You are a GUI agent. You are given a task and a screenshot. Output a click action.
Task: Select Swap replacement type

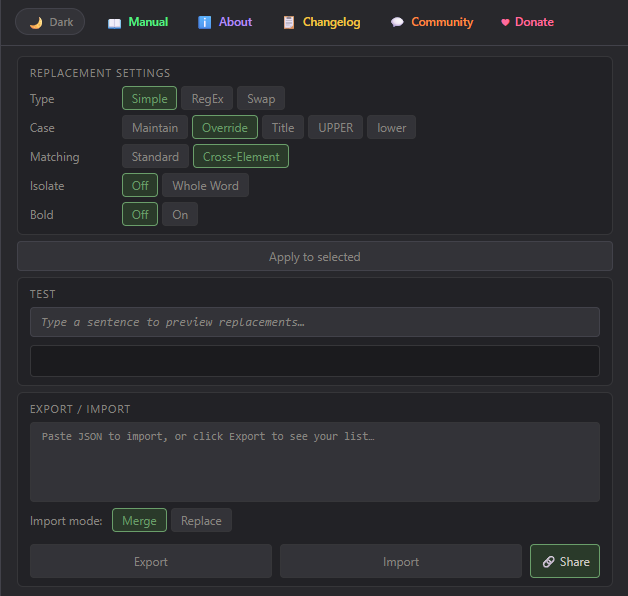(x=261, y=99)
